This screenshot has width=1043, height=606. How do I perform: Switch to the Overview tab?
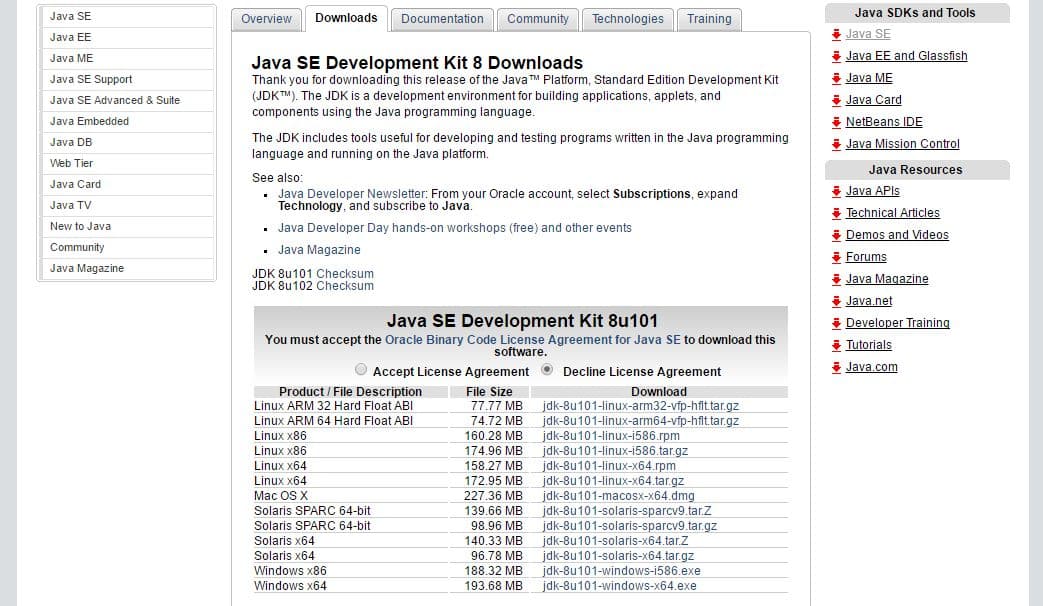[x=266, y=19]
